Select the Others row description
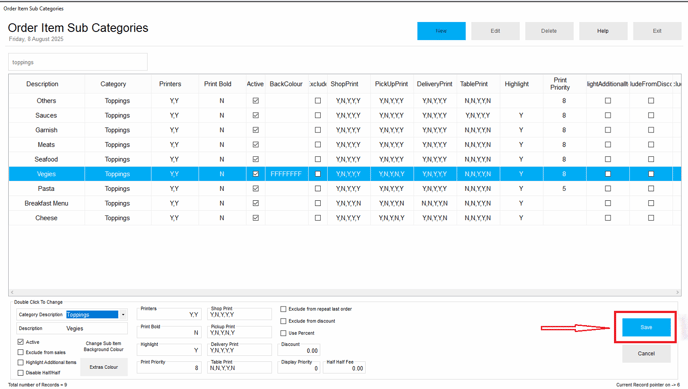The image size is (688, 389). 46,101
